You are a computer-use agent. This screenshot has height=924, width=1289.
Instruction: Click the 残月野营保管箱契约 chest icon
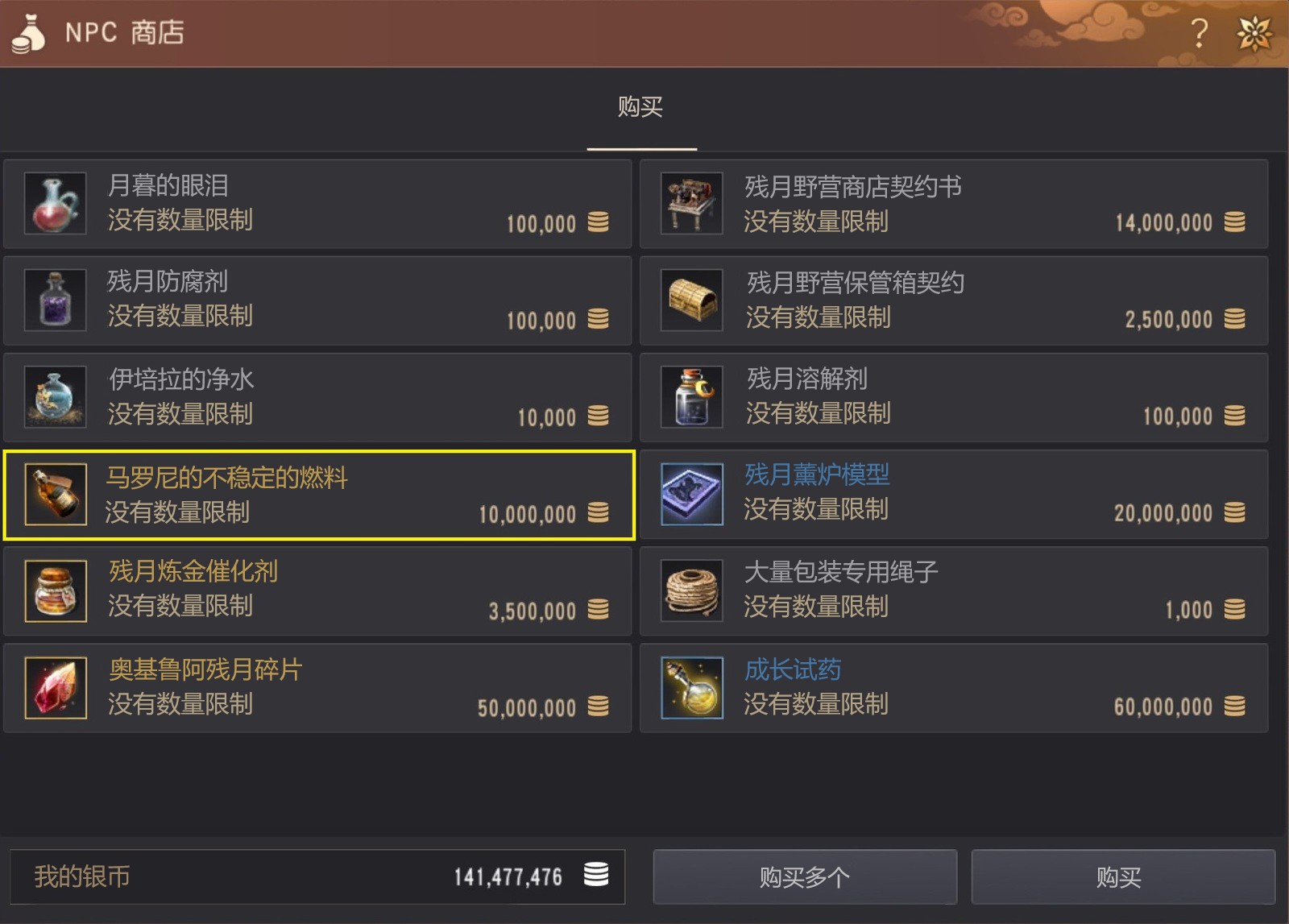692,300
